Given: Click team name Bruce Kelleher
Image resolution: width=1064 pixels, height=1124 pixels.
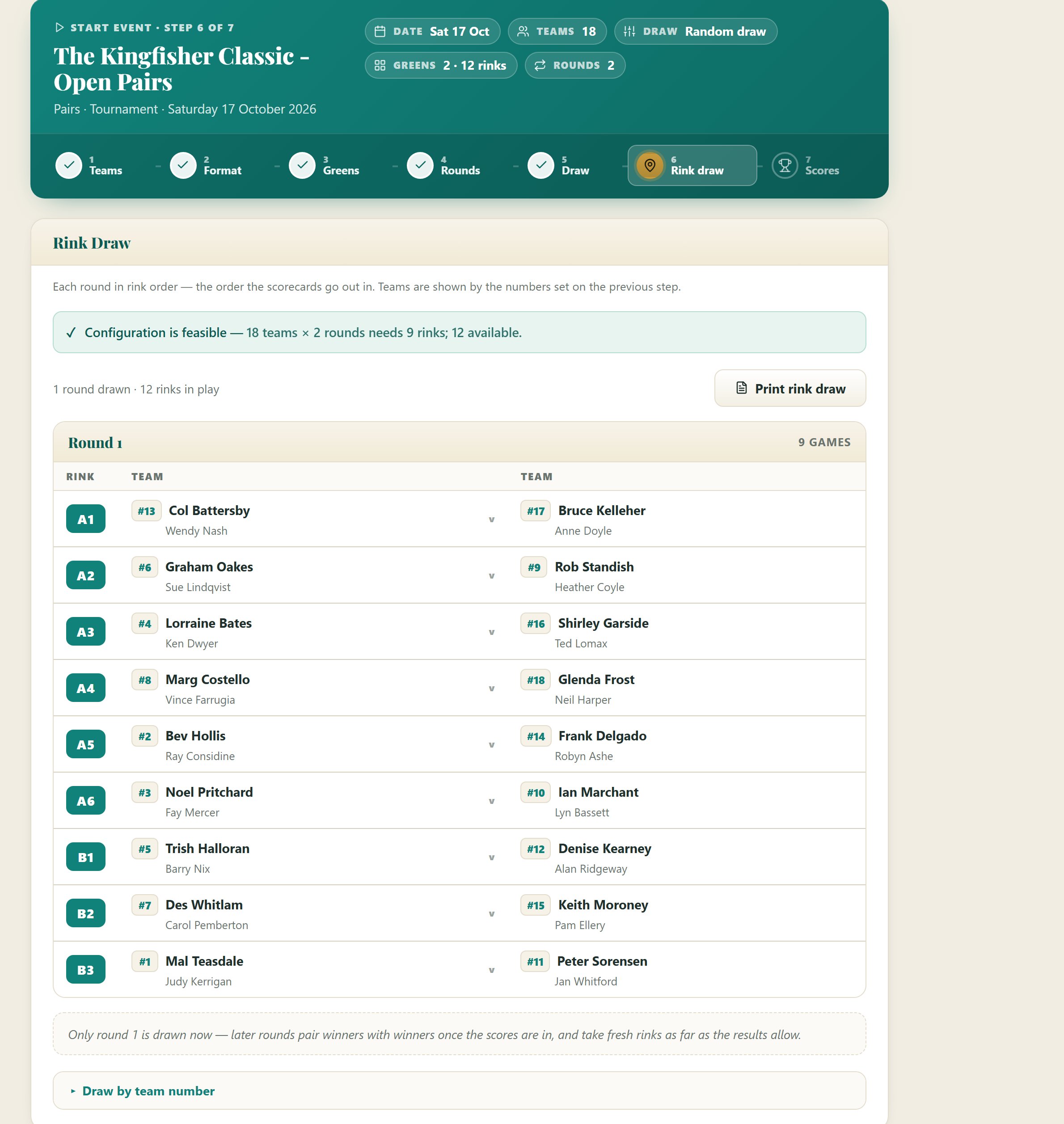Looking at the screenshot, I should tap(602, 511).
